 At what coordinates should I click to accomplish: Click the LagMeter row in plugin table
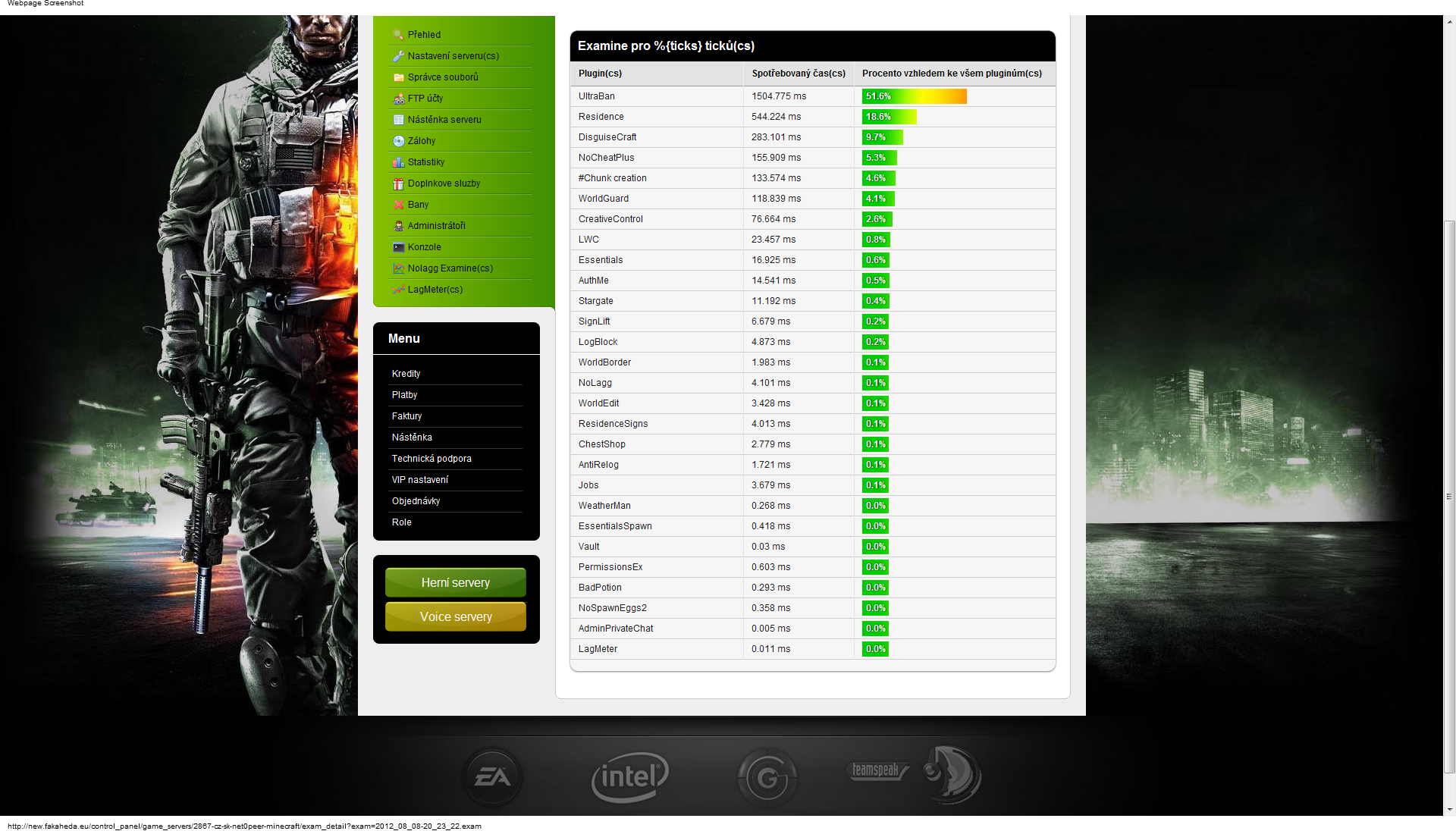click(x=812, y=649)
